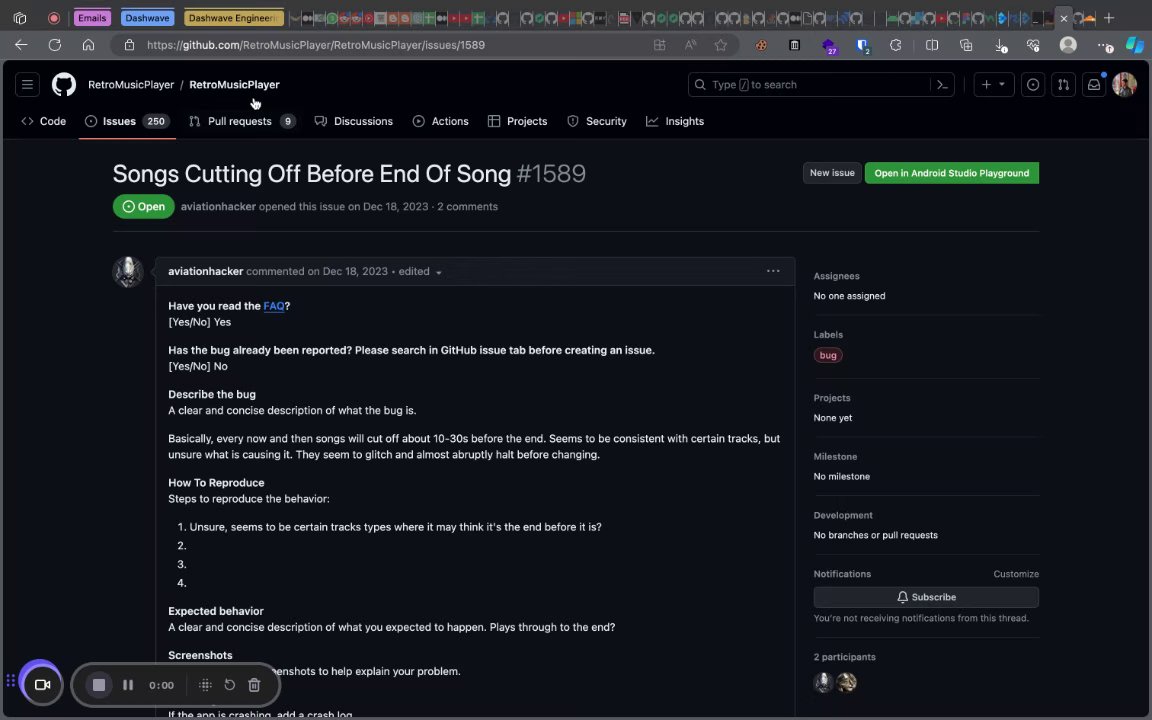Click comment timestamp 'on Dec 18, 2023'

pyautogui.click(x=348, y=271)
